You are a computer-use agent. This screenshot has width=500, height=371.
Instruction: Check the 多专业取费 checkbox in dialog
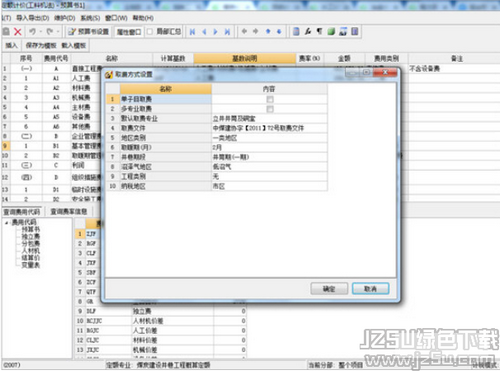point(270,109)
